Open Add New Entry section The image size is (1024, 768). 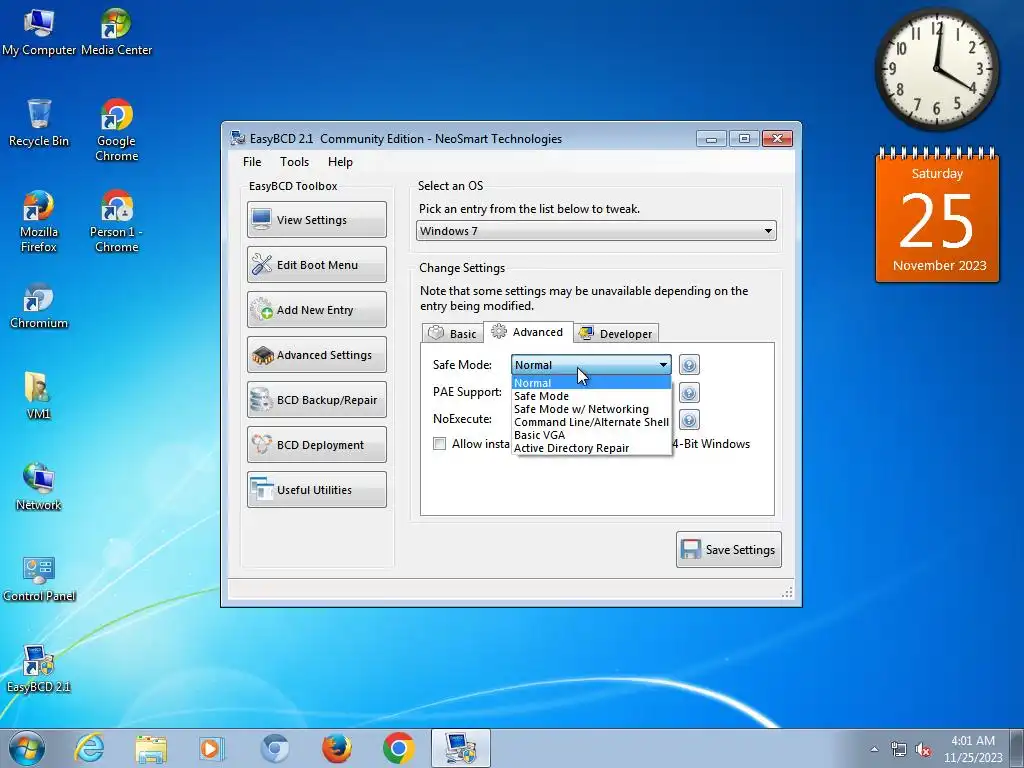(317, 310)
